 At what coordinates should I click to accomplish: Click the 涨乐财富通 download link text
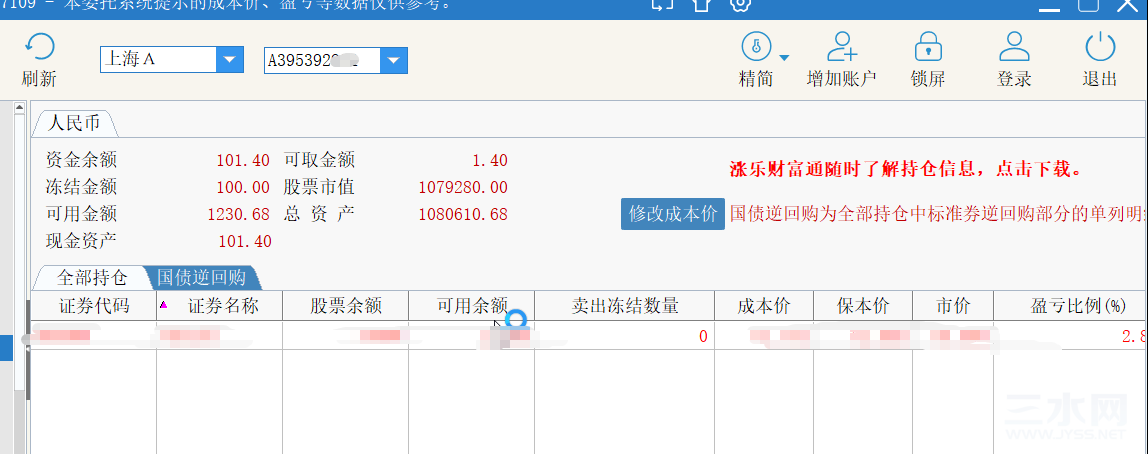906,170
